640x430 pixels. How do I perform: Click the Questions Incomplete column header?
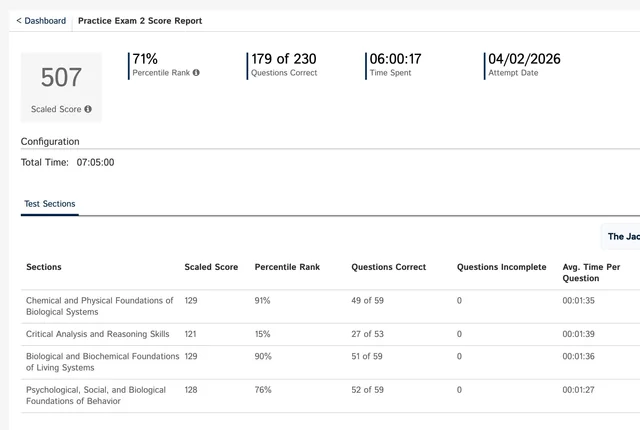click(501, 267)
